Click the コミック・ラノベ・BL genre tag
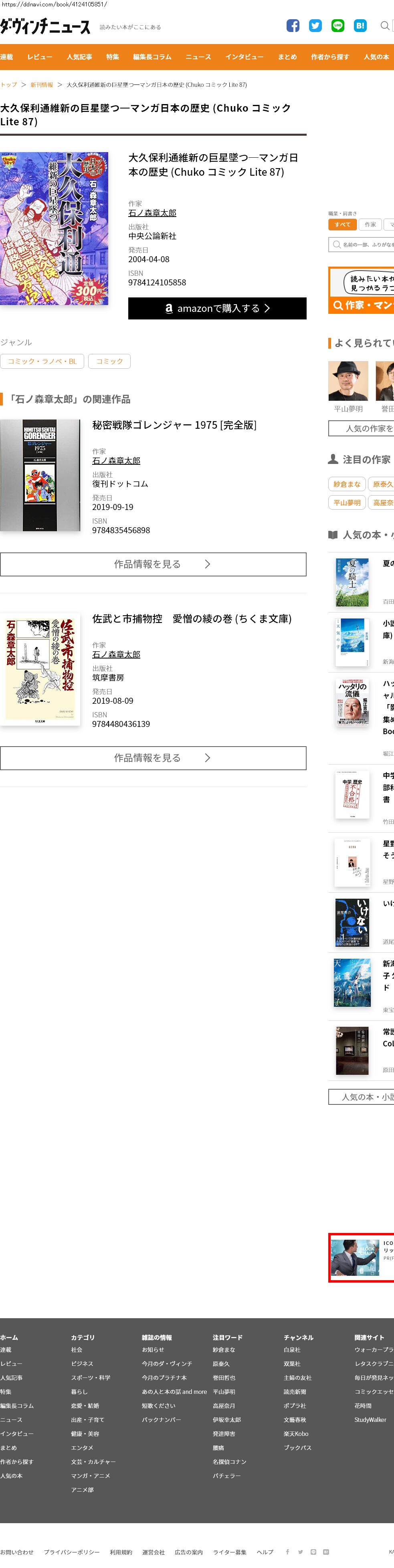394x1568 pixels. 42,361
